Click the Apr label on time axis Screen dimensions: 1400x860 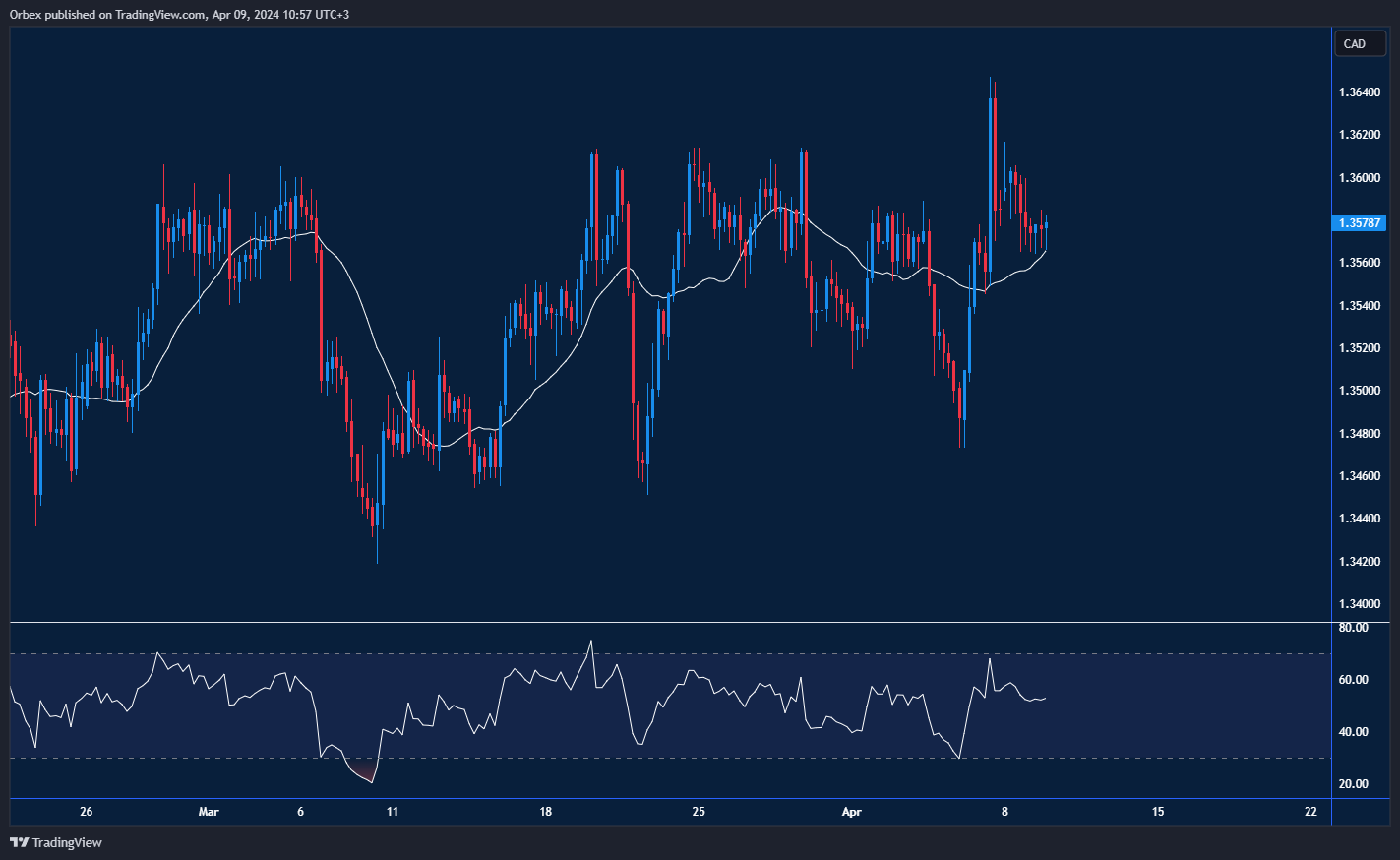pyautogui.click(x=852, y=812)
